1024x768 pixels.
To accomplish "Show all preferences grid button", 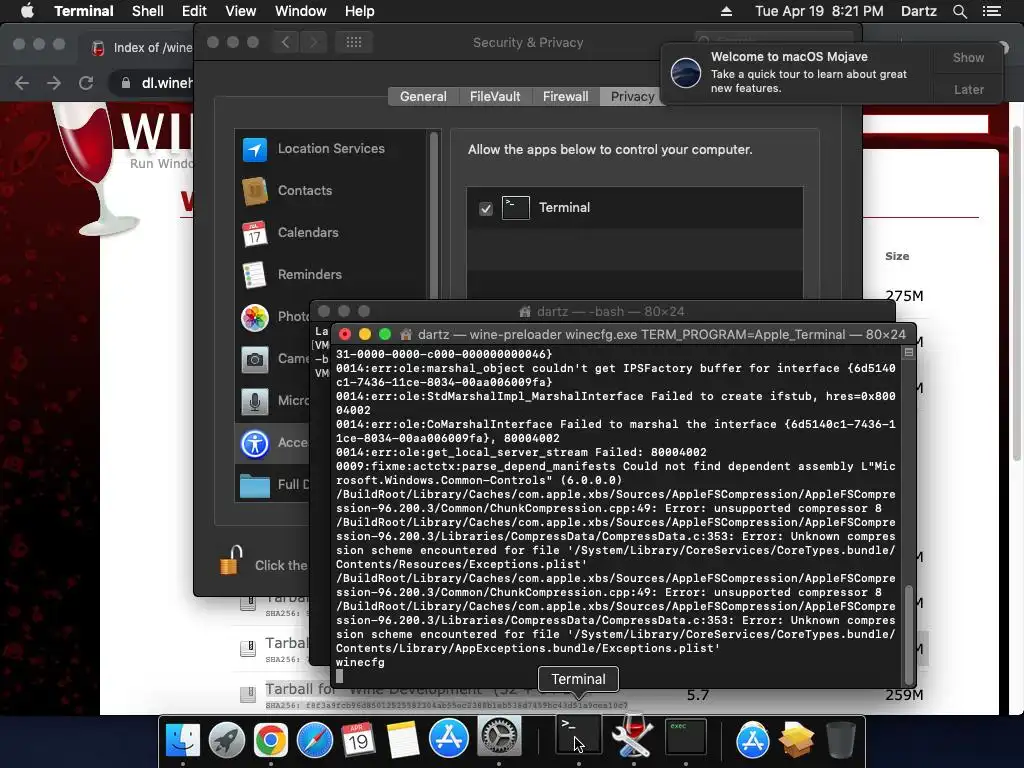I will [x=353, y=42].
